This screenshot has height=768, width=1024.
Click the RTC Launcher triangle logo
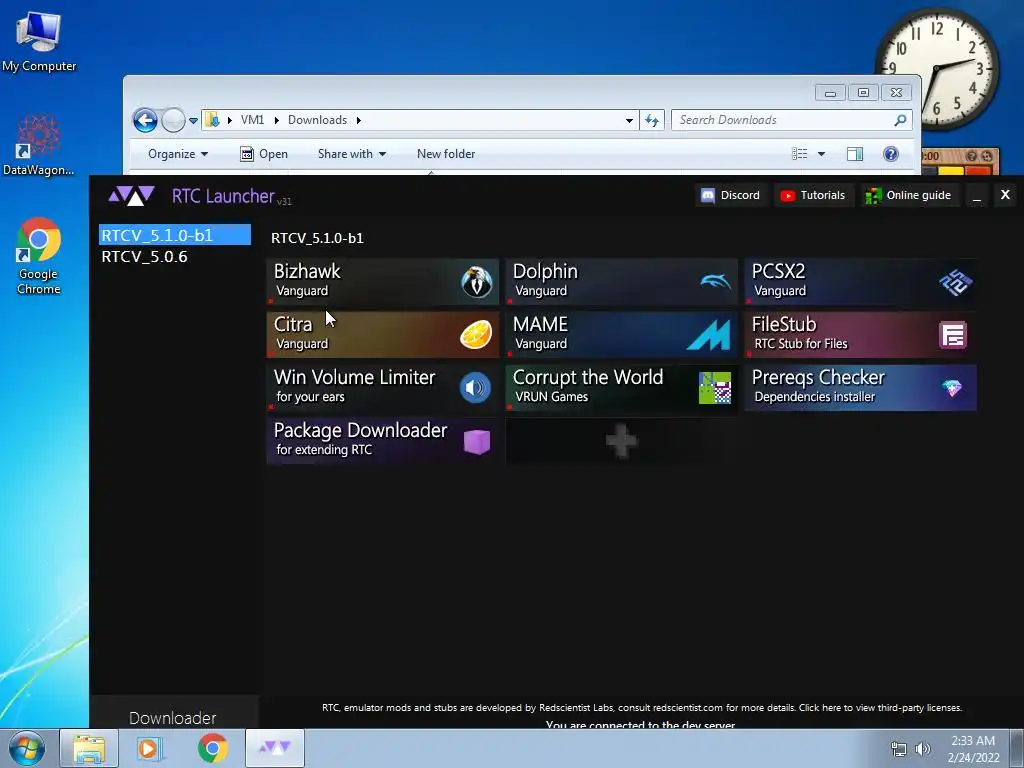click(x=131, y=196)
